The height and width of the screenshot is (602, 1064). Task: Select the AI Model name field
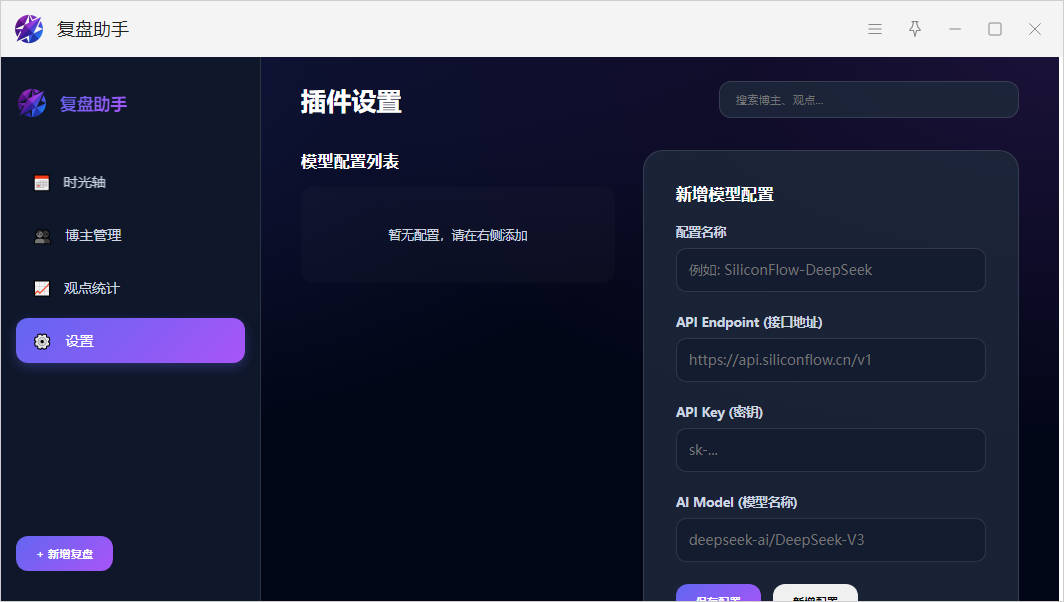tap(830, 540)
